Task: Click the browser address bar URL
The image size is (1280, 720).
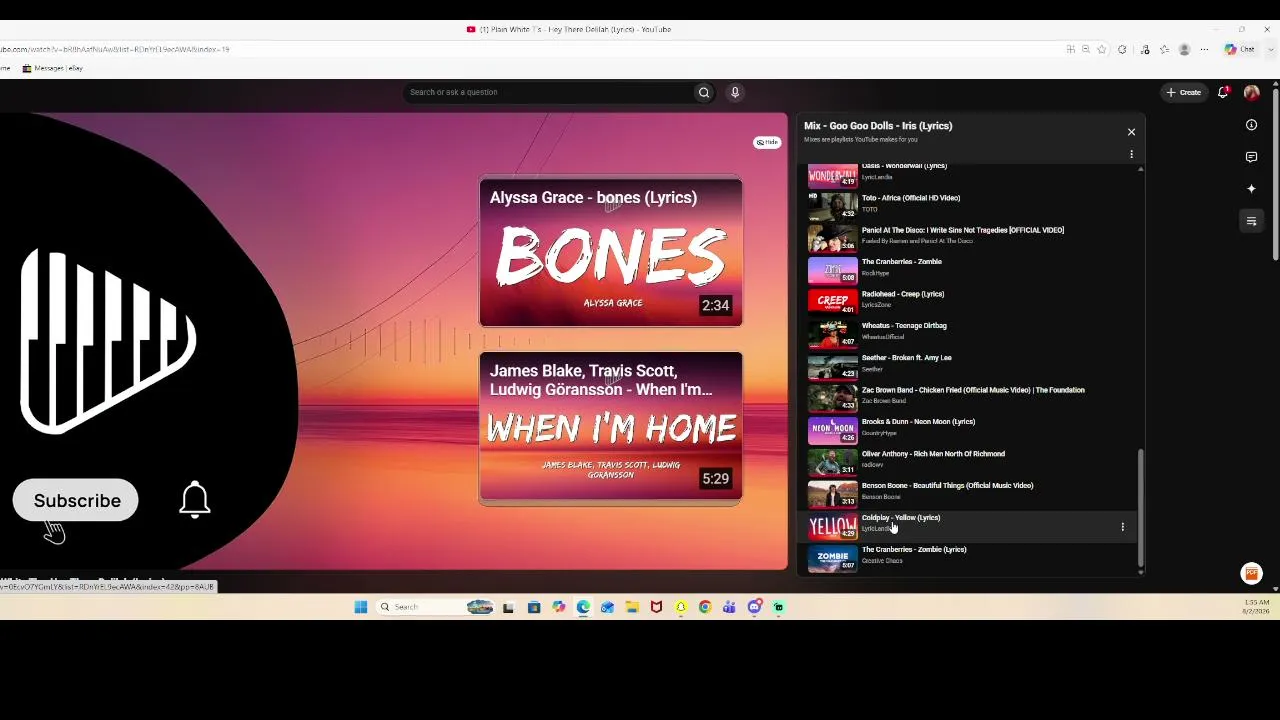Action: 115,49
